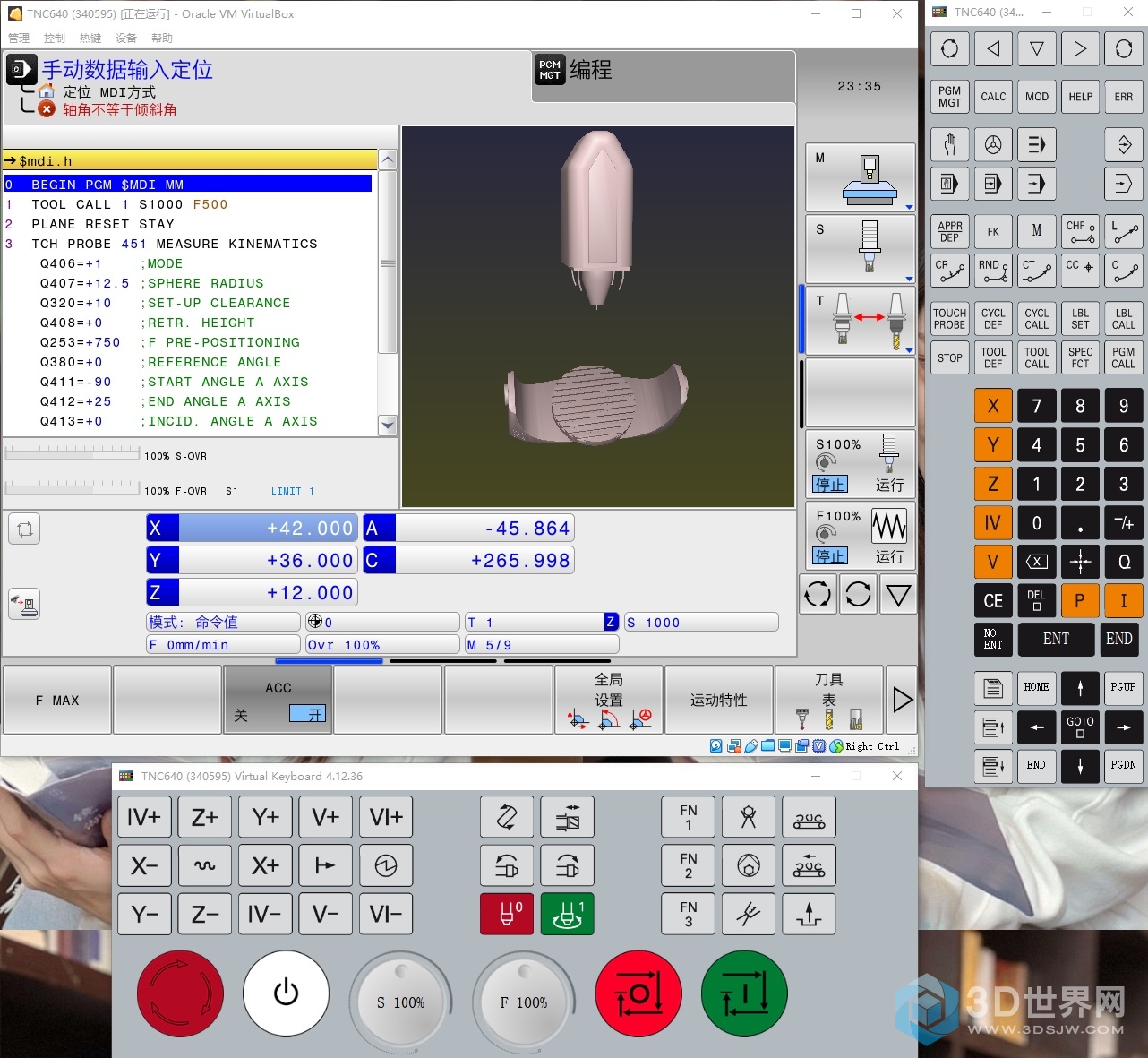Click the F MAX soft key
The height and width of the screenshot is (1058, 1148).
pos(57,700)
